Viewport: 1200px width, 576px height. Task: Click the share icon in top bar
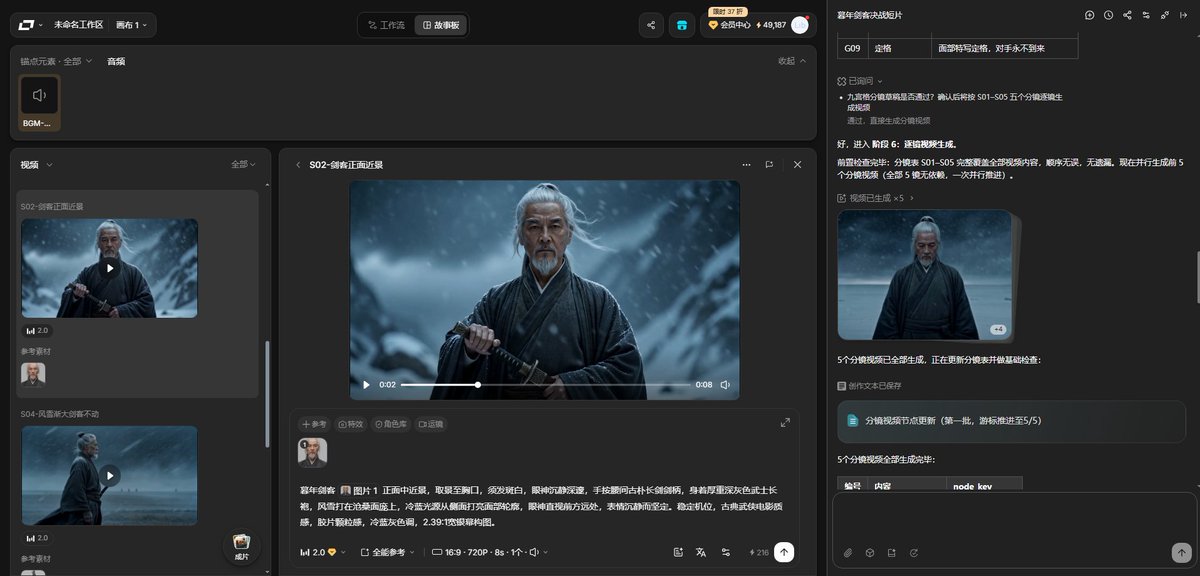pyautogui.click(x=651, y=25)
